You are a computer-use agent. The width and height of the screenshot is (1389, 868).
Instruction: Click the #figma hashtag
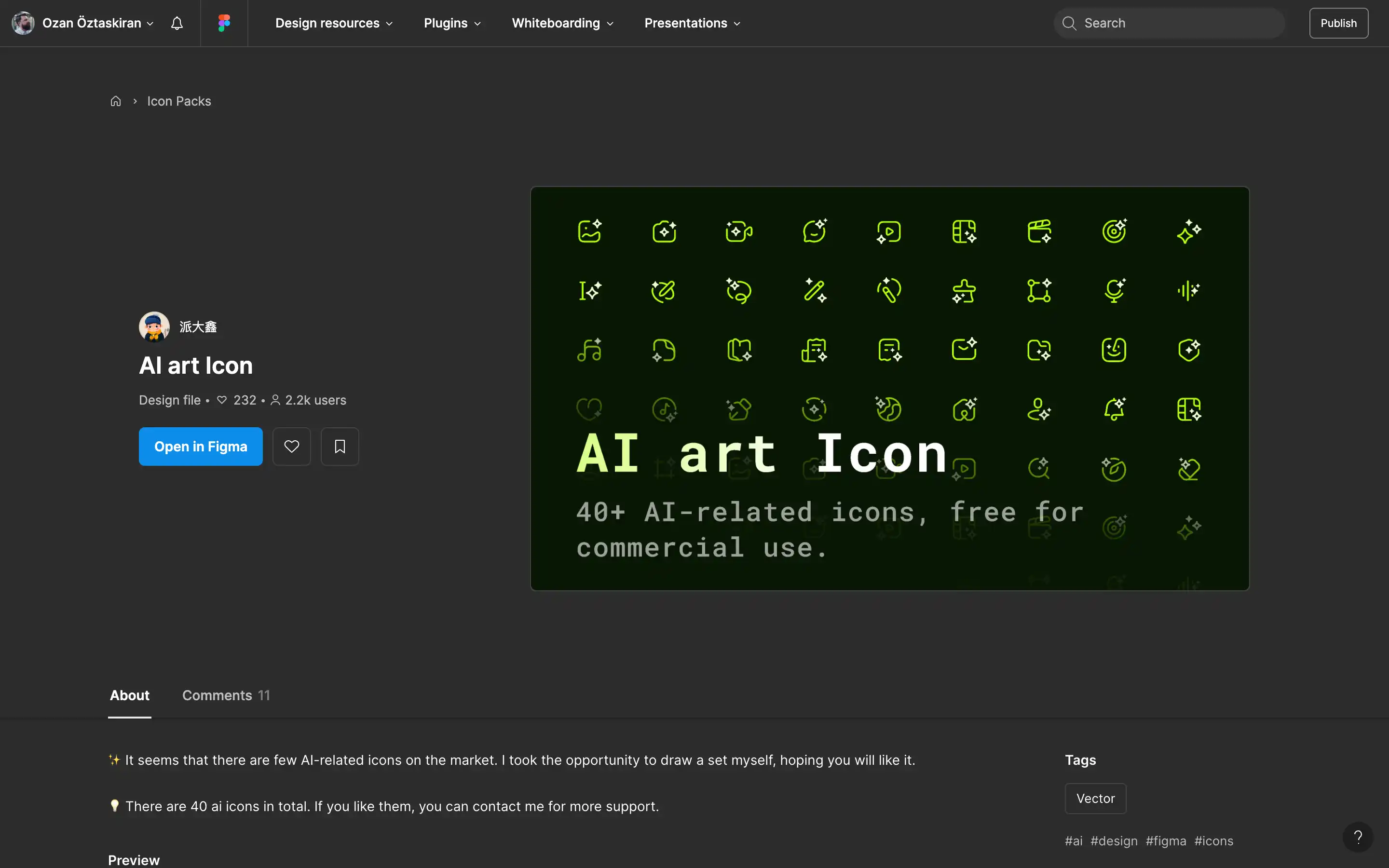click(1166, 841)
